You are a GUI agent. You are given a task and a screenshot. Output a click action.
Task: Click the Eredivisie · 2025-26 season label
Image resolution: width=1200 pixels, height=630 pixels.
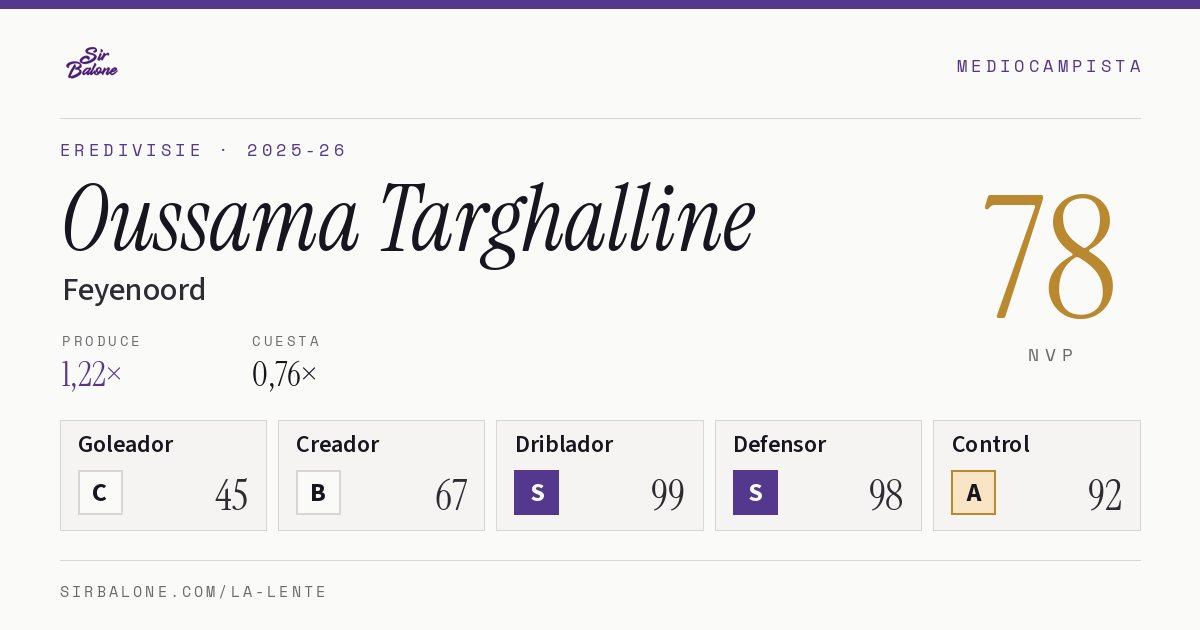coord(203,150)
